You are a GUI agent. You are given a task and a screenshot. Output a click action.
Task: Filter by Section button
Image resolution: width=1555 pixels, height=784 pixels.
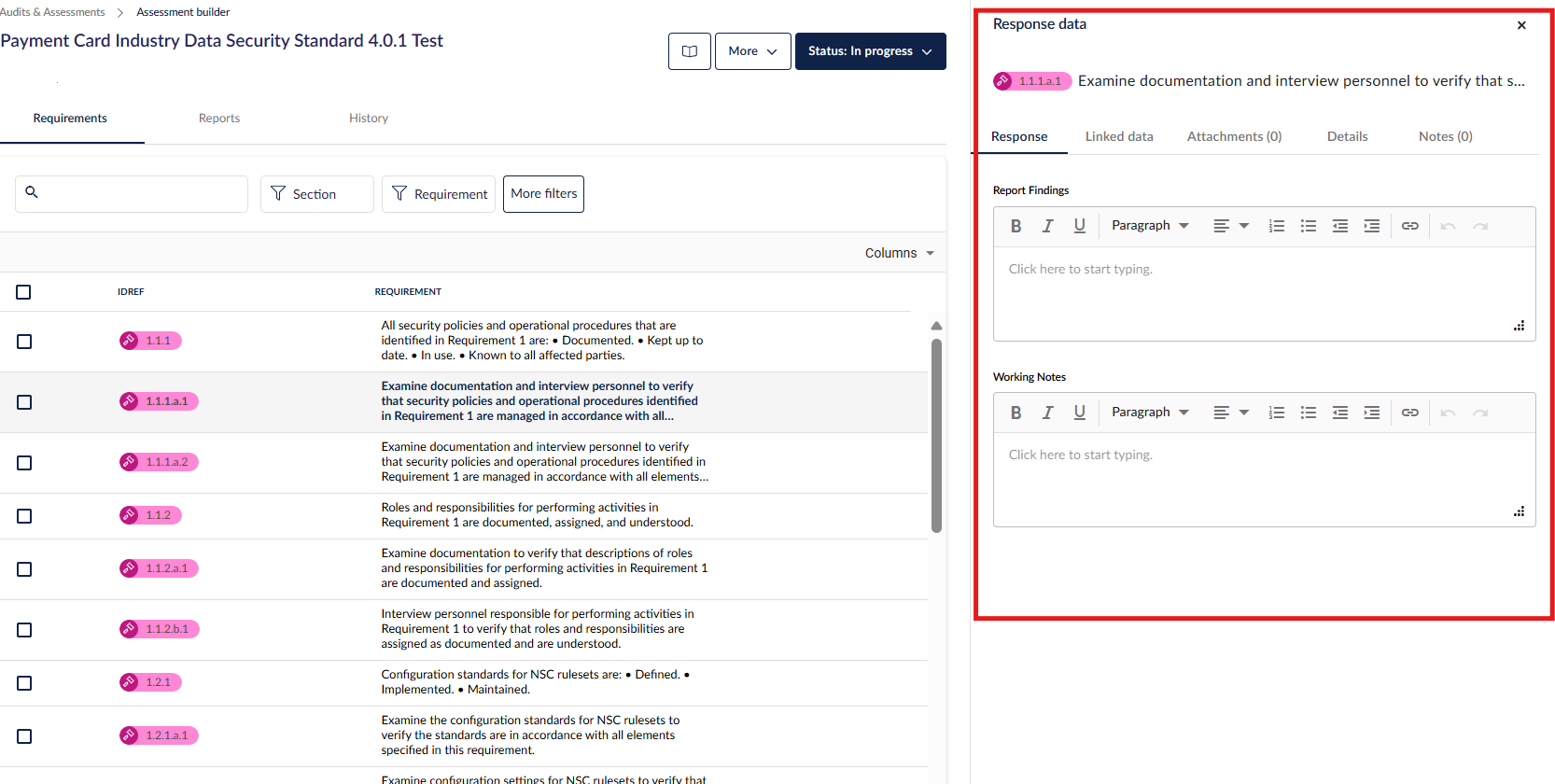click(x=316, y=194)
